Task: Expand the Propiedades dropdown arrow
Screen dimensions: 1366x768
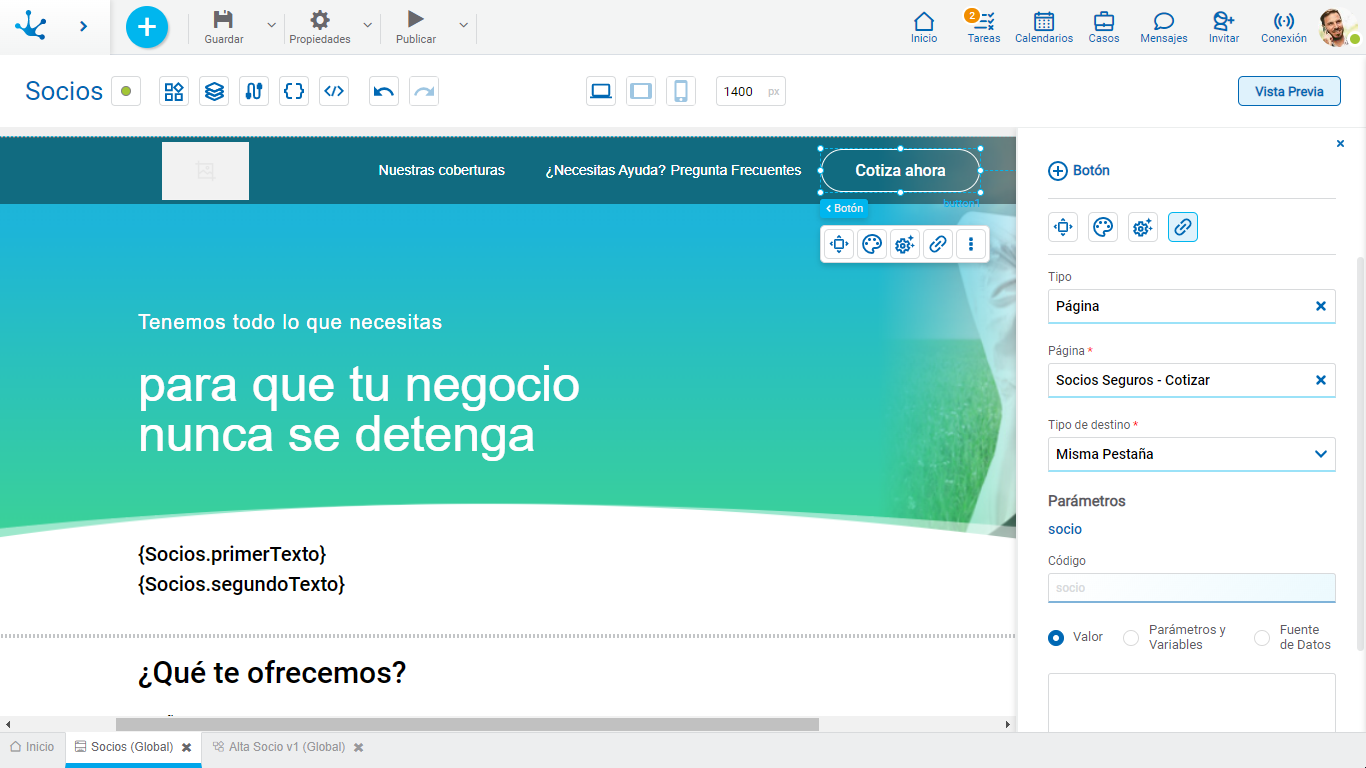Action: pos(367,25)
